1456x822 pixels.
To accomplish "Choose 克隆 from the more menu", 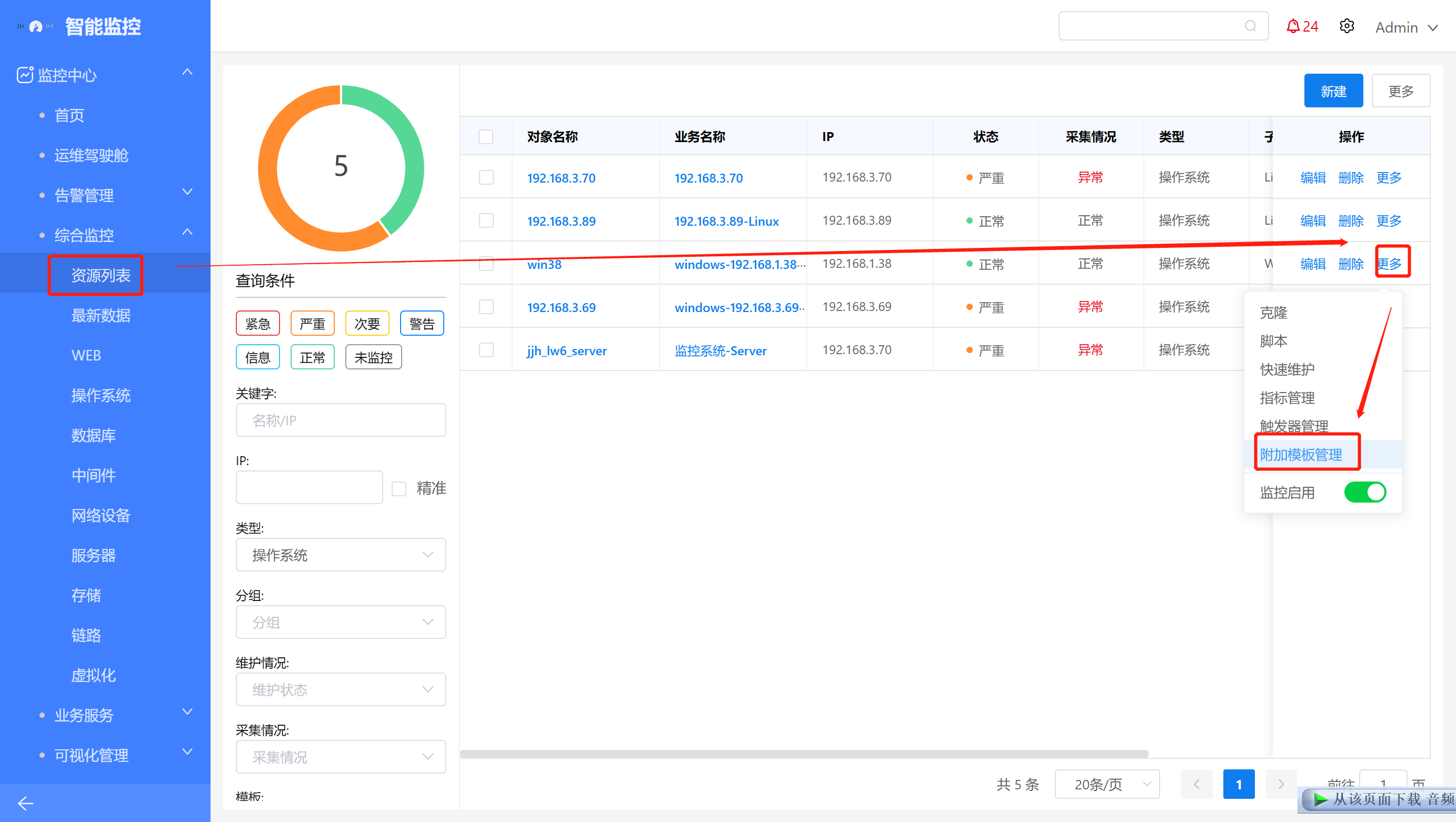I will coord(1273,313).
